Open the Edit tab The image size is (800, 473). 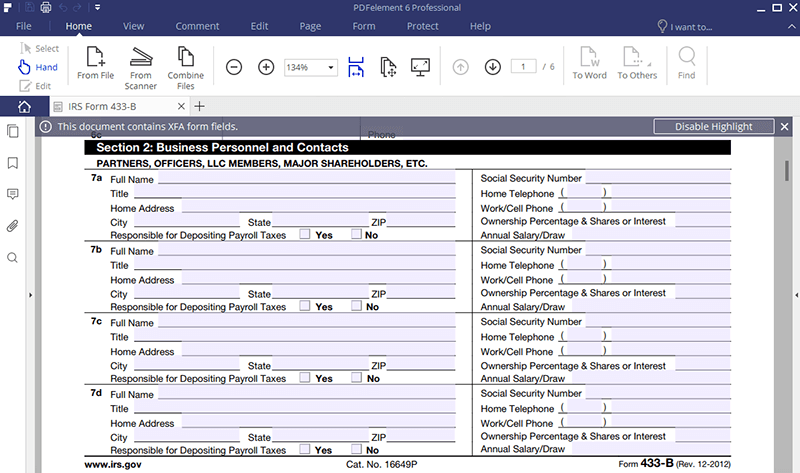(x=259, y=26)
